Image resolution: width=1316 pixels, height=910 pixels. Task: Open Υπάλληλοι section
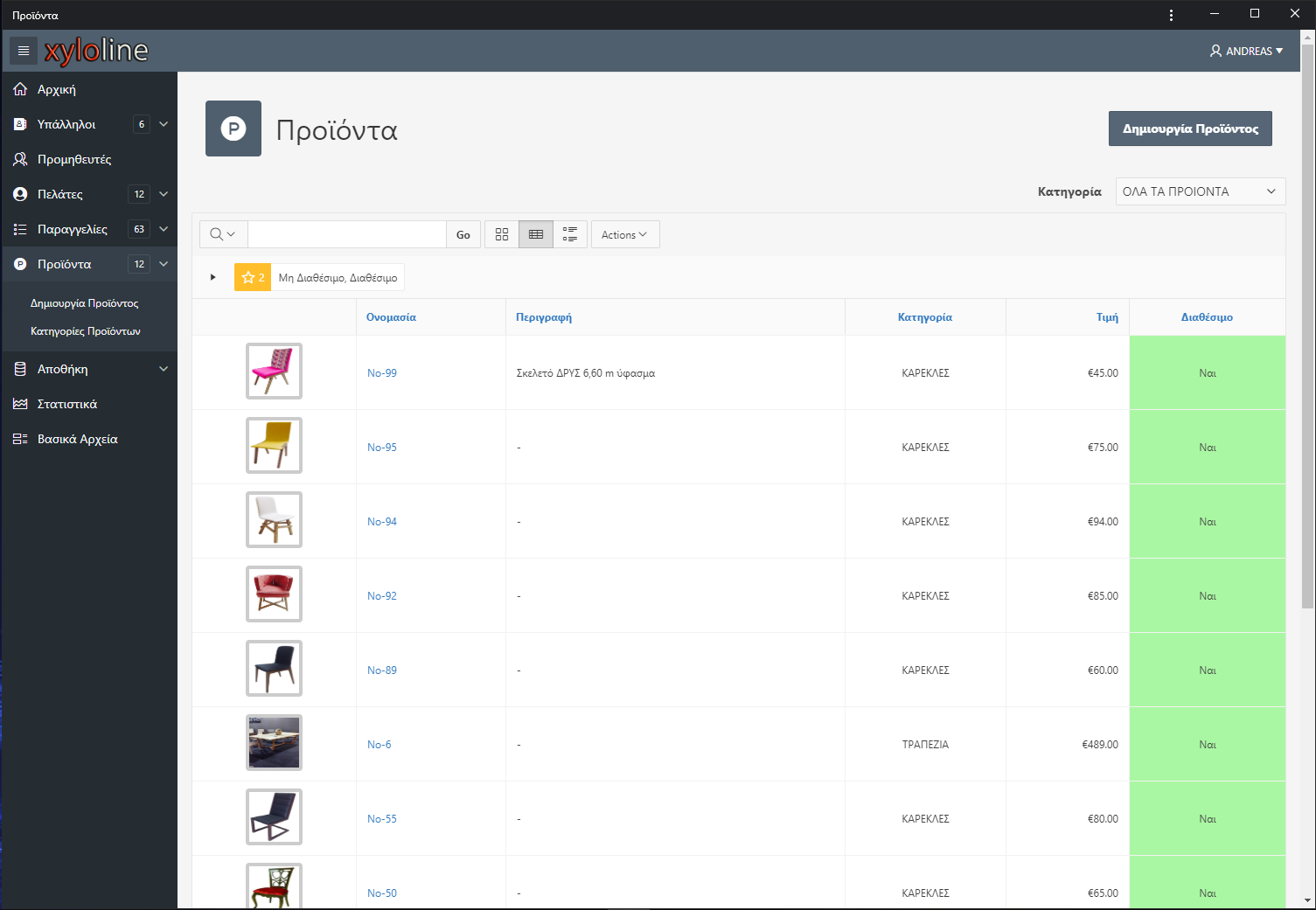[x=66, y=124]
